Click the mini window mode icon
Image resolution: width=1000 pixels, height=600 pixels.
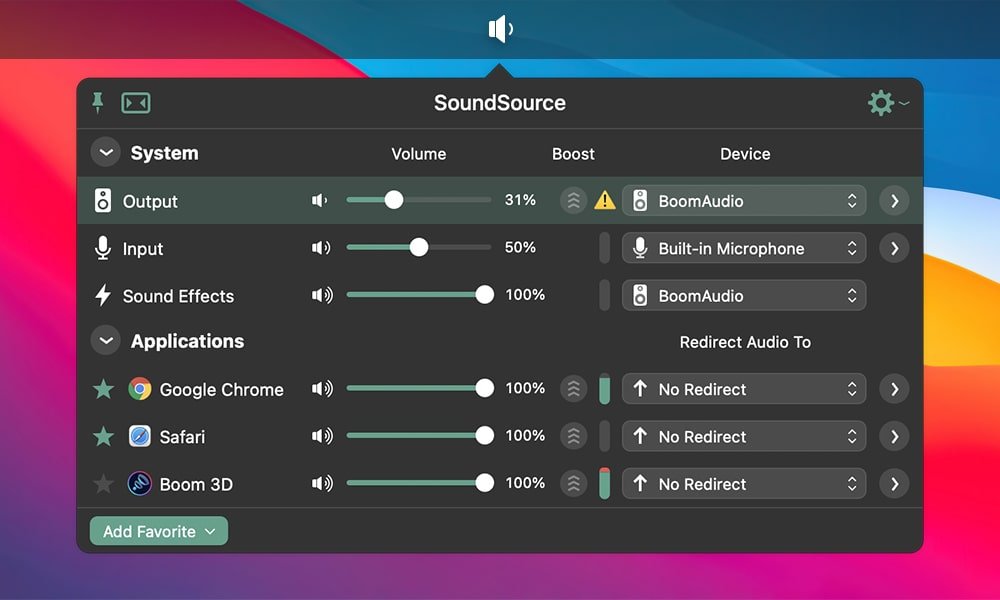[136, 103]
